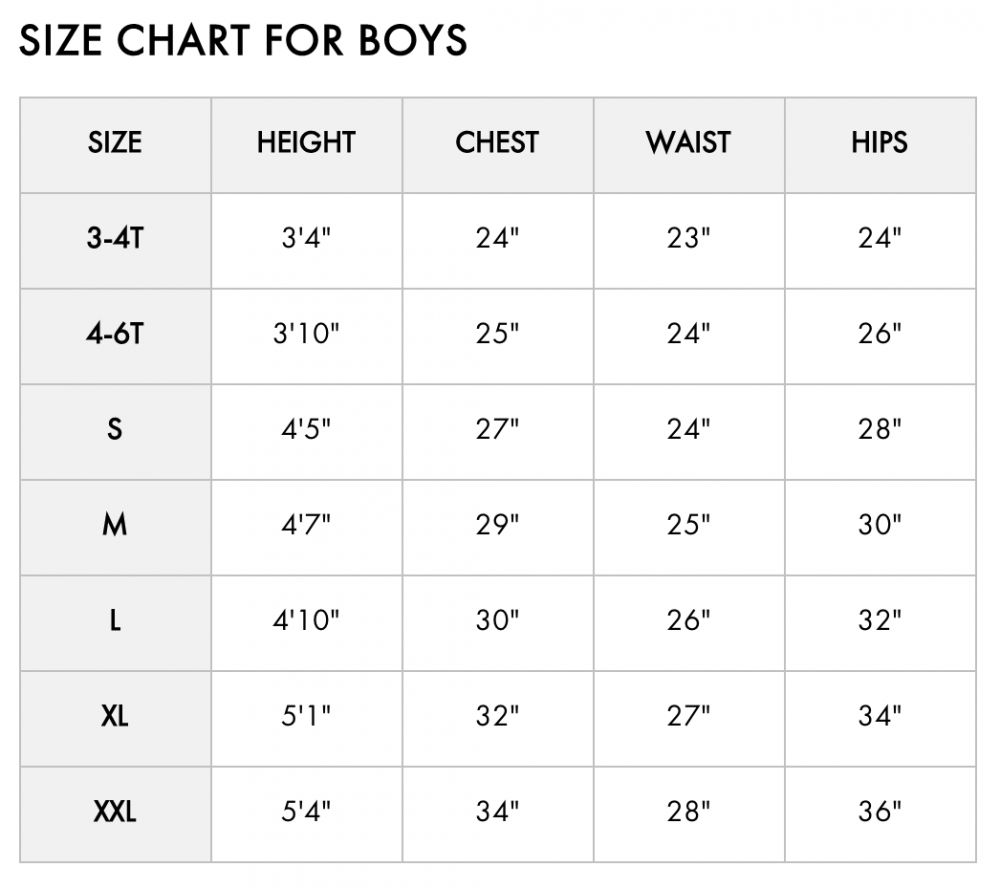This screenshot has width=1000, height=889.
Task: Click the SIZE column header
Action: [x=115, y=145]
